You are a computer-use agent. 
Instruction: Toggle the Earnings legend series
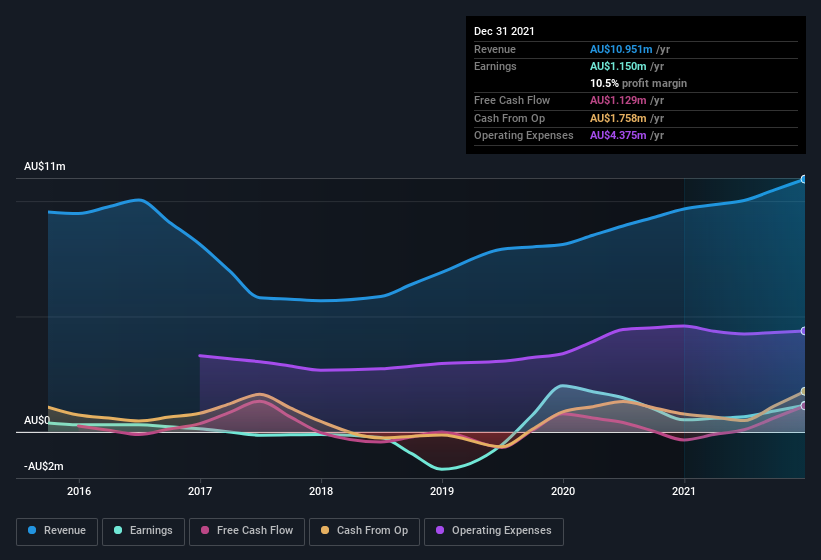(x=142, y=530)
